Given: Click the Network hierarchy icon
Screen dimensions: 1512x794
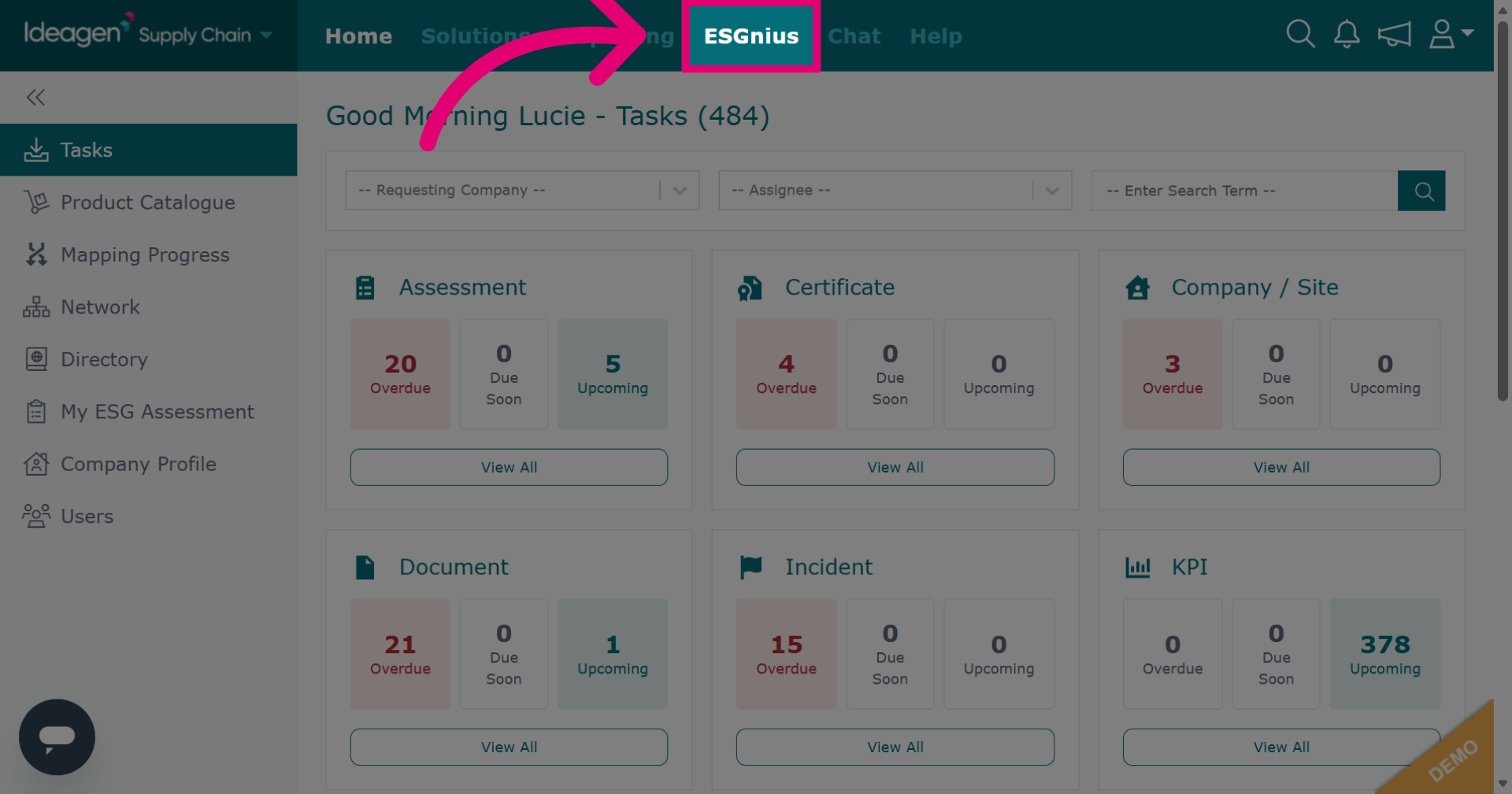Looking at the screenshot, I should pos(36,307).
